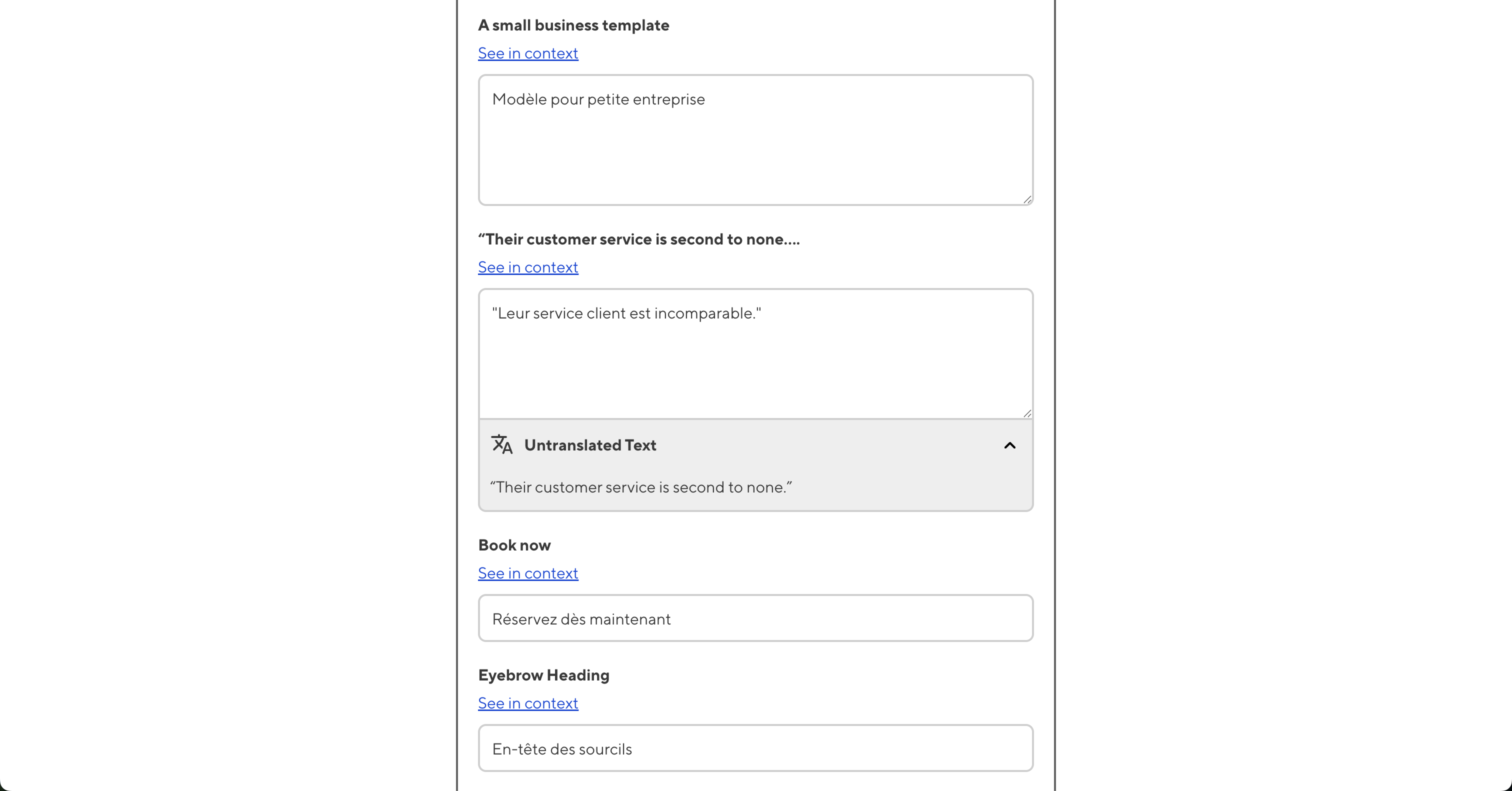The image size is (1512, 791).
Task: Click the Leur service client est incomparable translation field
Action: [755, 352]
